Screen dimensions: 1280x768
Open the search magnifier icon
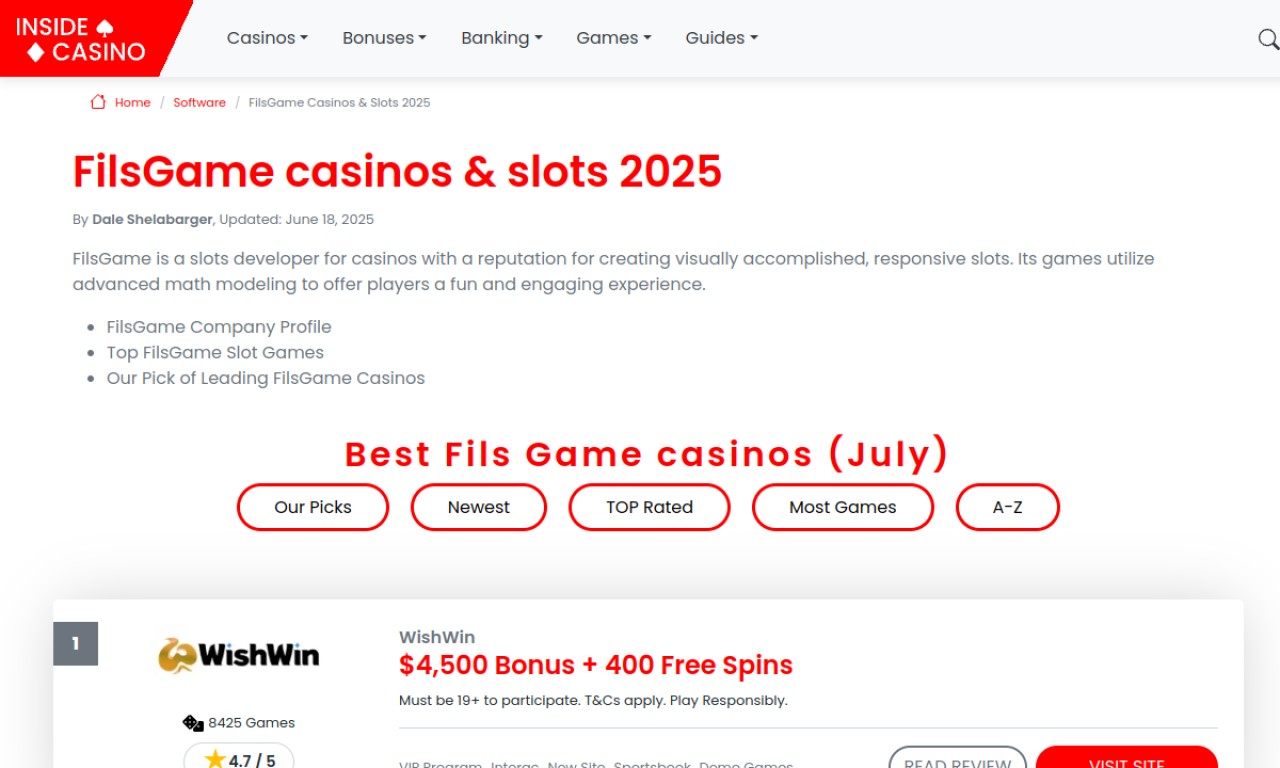click(x=1268, y=39)
